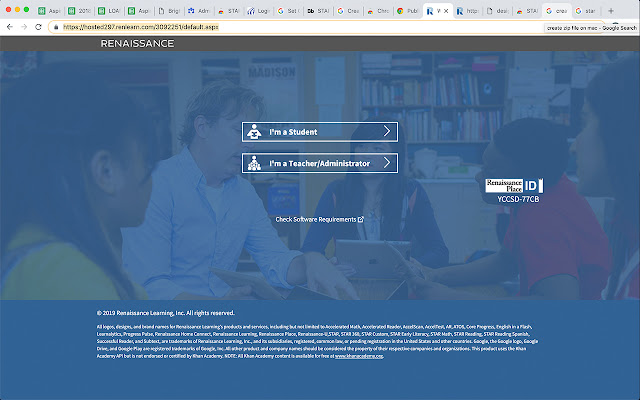Click the 2019 Renaissance Learning copyright text
This screenshot has width=640, height=400.
pyautogui.click(x=166, y=313)
